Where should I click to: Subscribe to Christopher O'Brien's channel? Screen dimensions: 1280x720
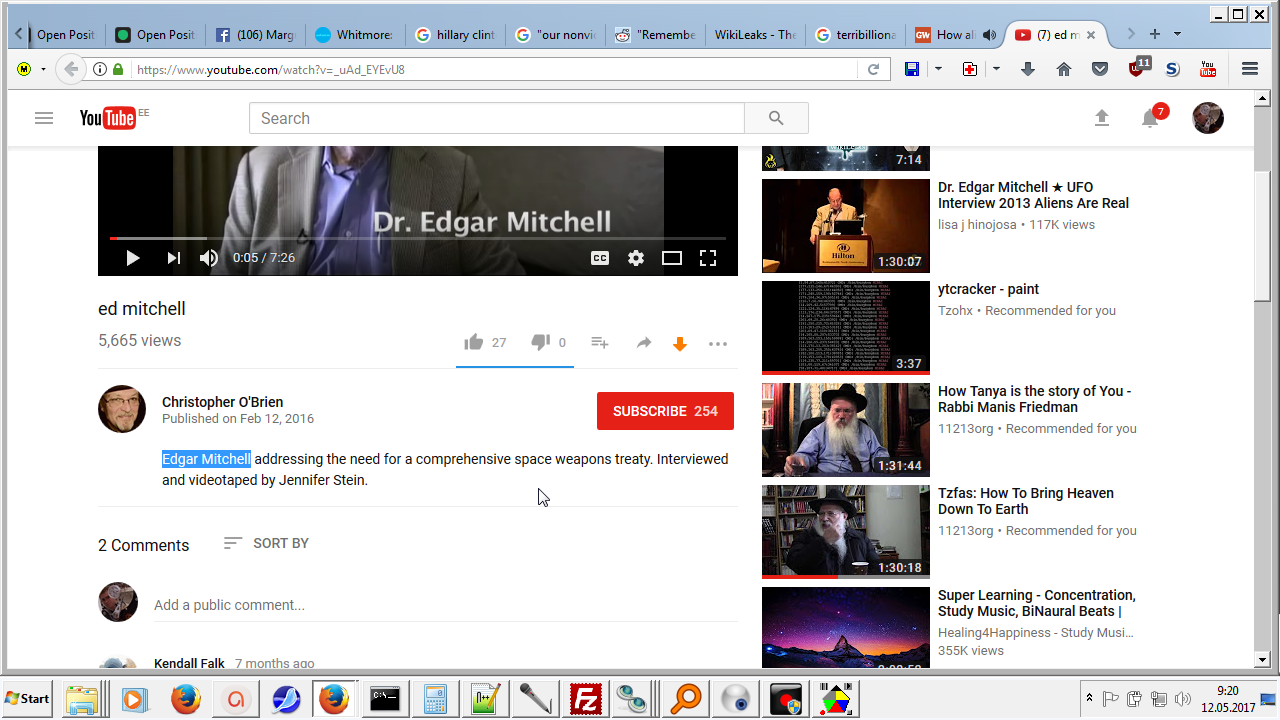click(x=665, y=411)
